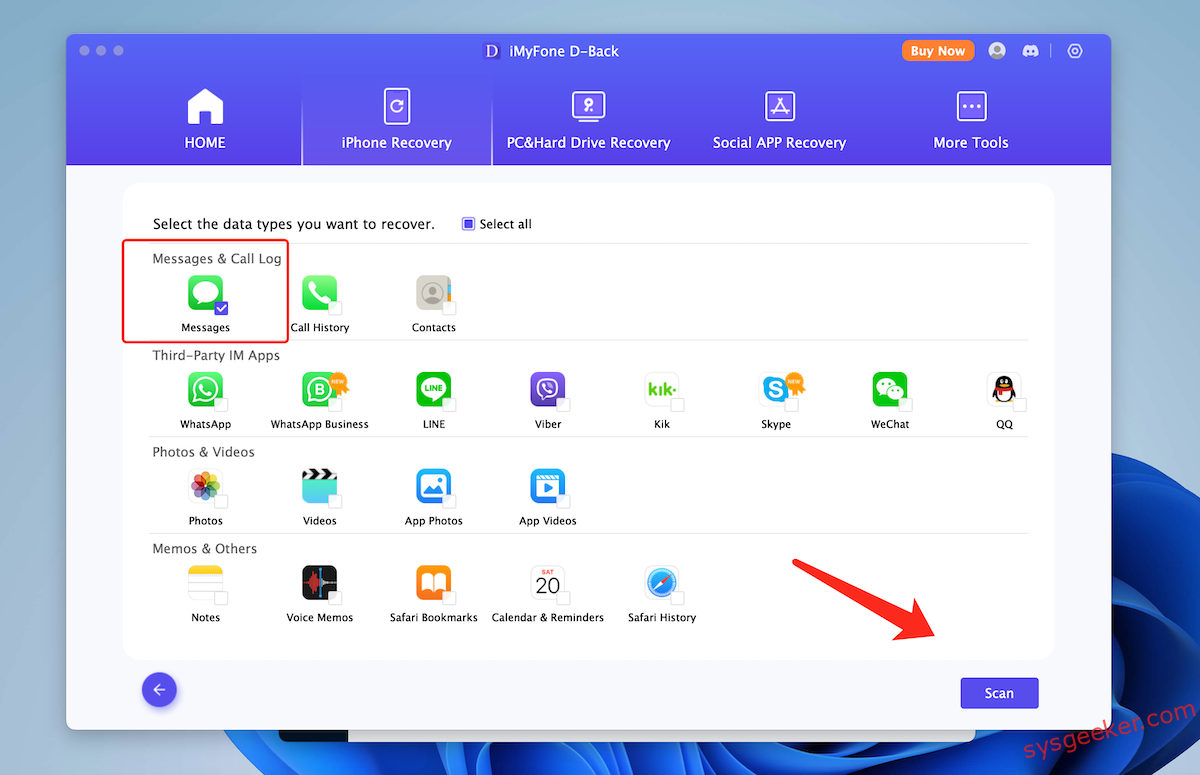The height and width of the screenshot is (775, 1200).
Task: Choose the App Photos icon
Action: 434,487
